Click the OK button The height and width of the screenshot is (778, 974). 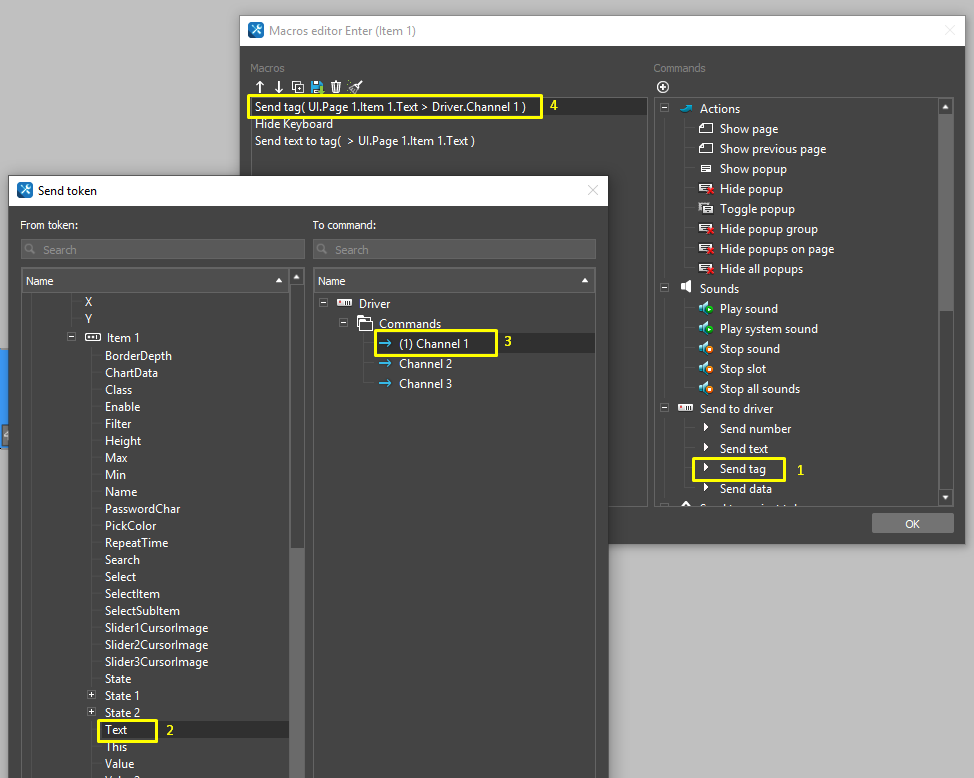click(x=911, y=522)
